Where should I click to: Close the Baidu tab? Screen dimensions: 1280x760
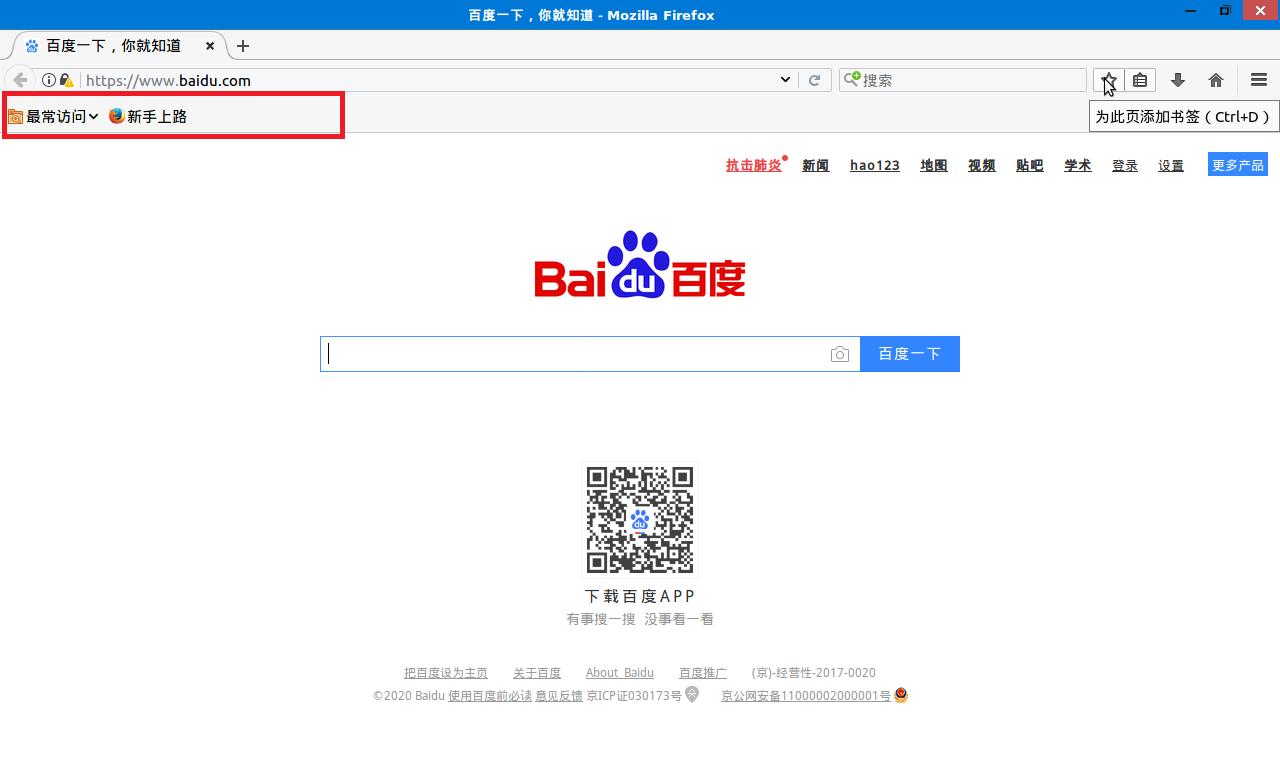[x=210, y=46]
